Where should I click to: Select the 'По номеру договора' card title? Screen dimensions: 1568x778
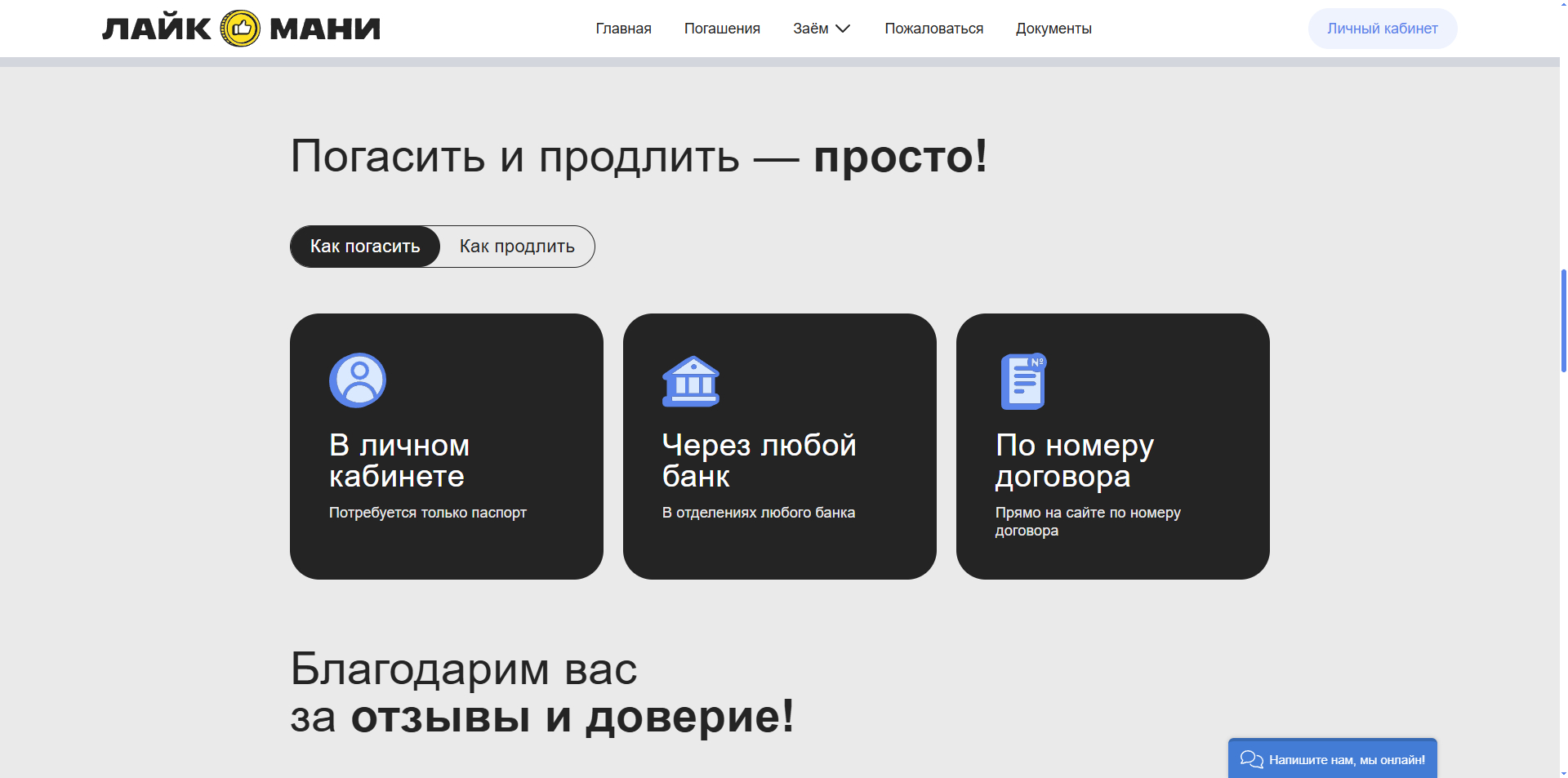coord(1074,460)
